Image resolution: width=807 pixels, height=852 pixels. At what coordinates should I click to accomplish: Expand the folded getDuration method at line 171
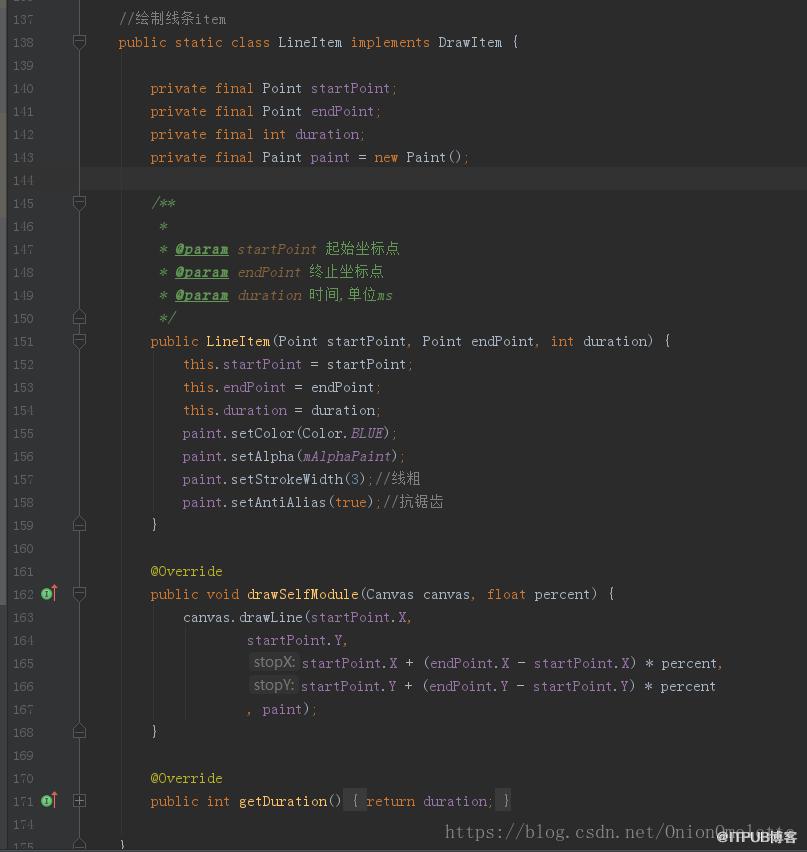point(79,800)
